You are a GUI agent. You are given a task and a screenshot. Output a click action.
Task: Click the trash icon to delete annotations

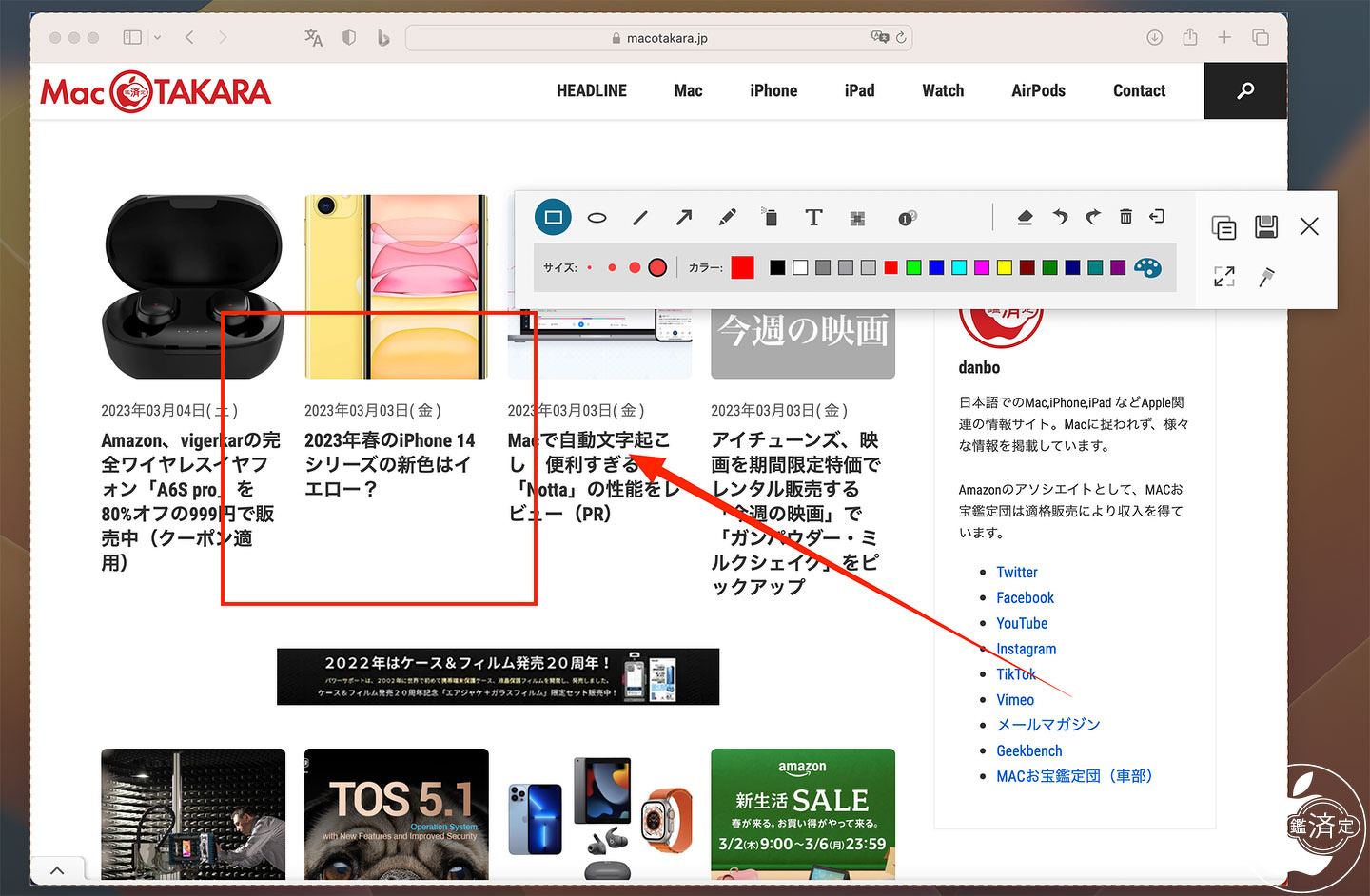click(1125, 217)
